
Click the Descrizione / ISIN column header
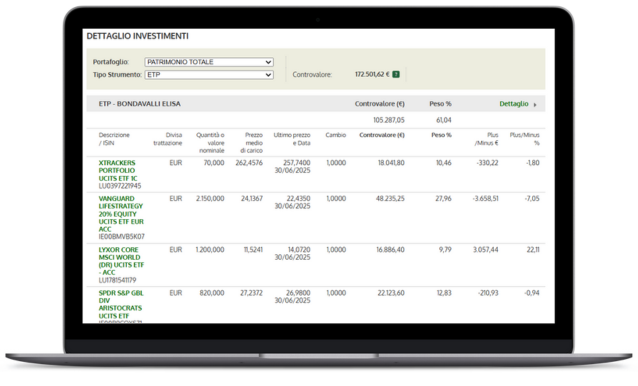pyautogui.click(x=114, y=139)
